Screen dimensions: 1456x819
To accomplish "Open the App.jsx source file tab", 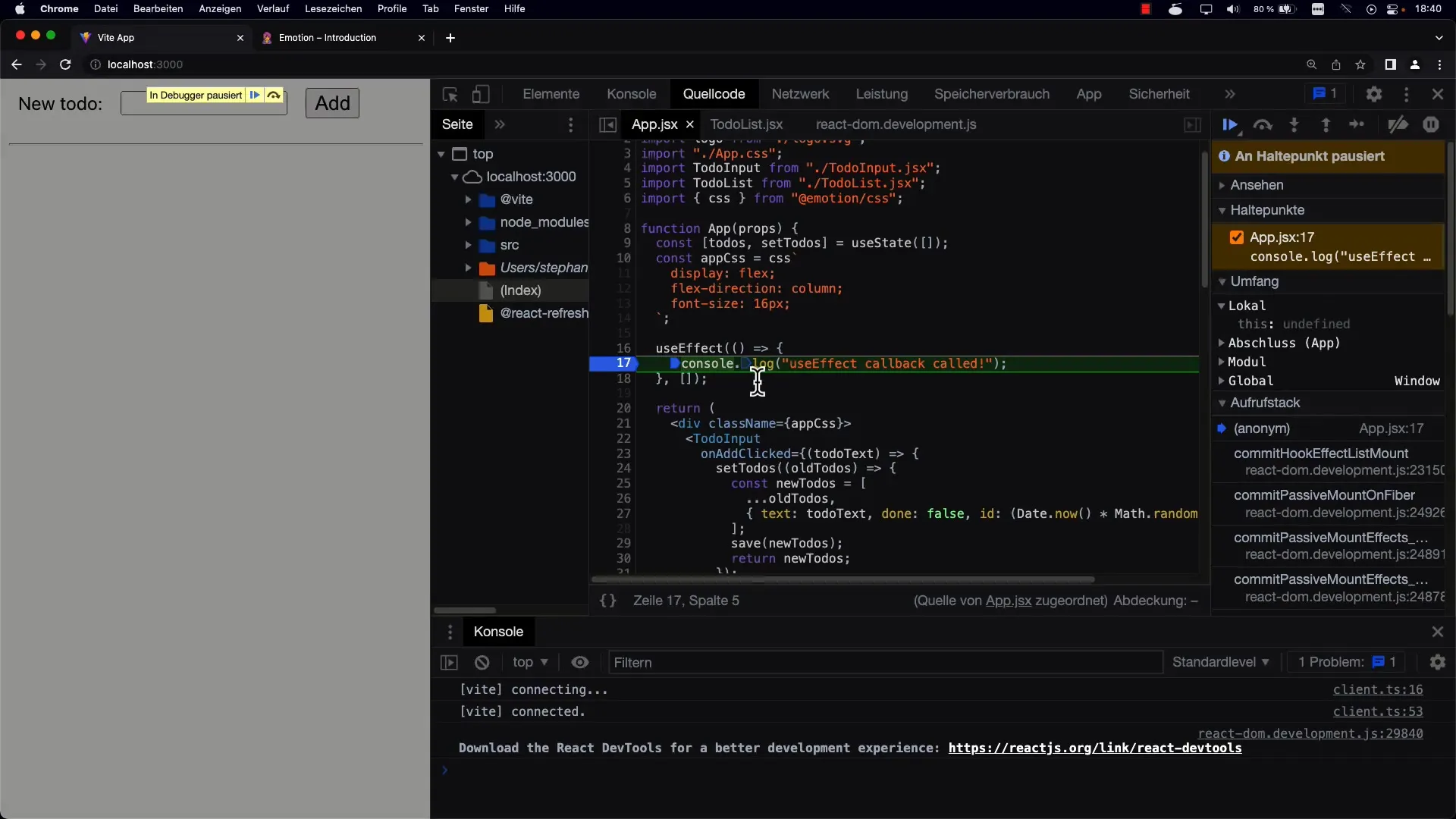I will pyautogui.click(x=654, y=124).
